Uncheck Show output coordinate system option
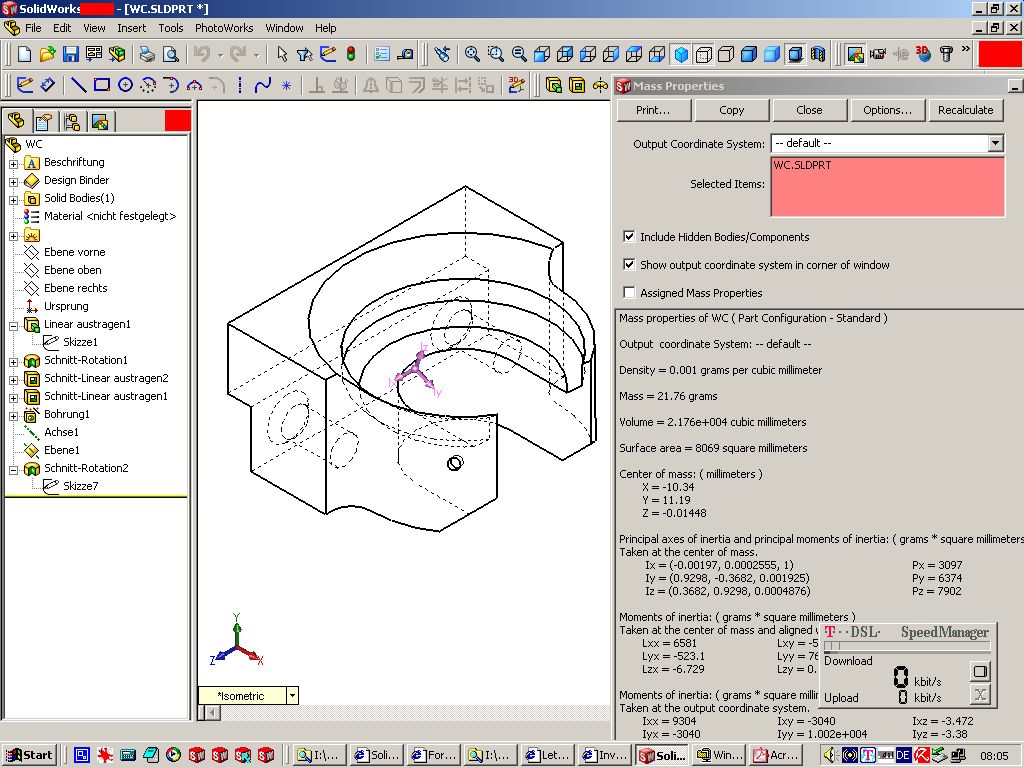Image resolution: width=1024 pixels, height=768 pixels. tap(629, 265)
